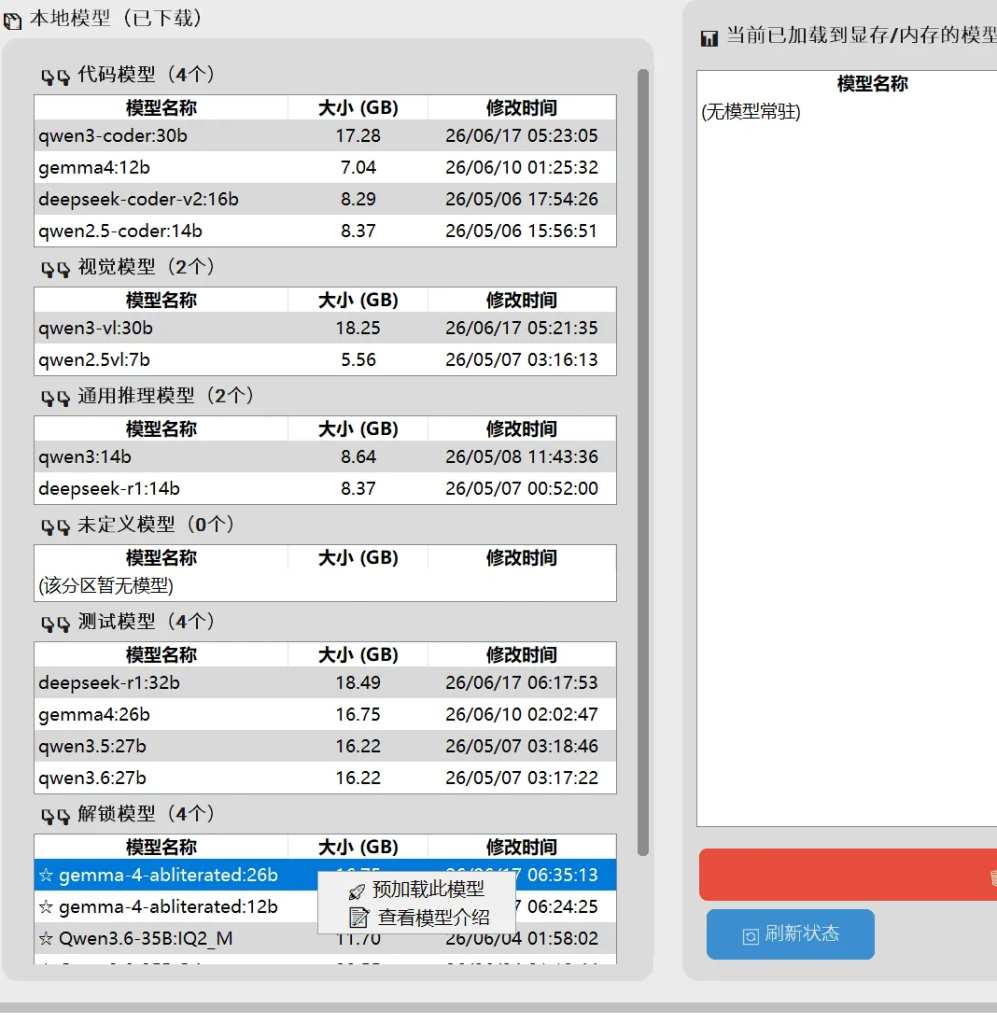997x1024 pixels.
Task: Select the deepseek-coder-v2:16b row
Action: click(x=325, y=199)
